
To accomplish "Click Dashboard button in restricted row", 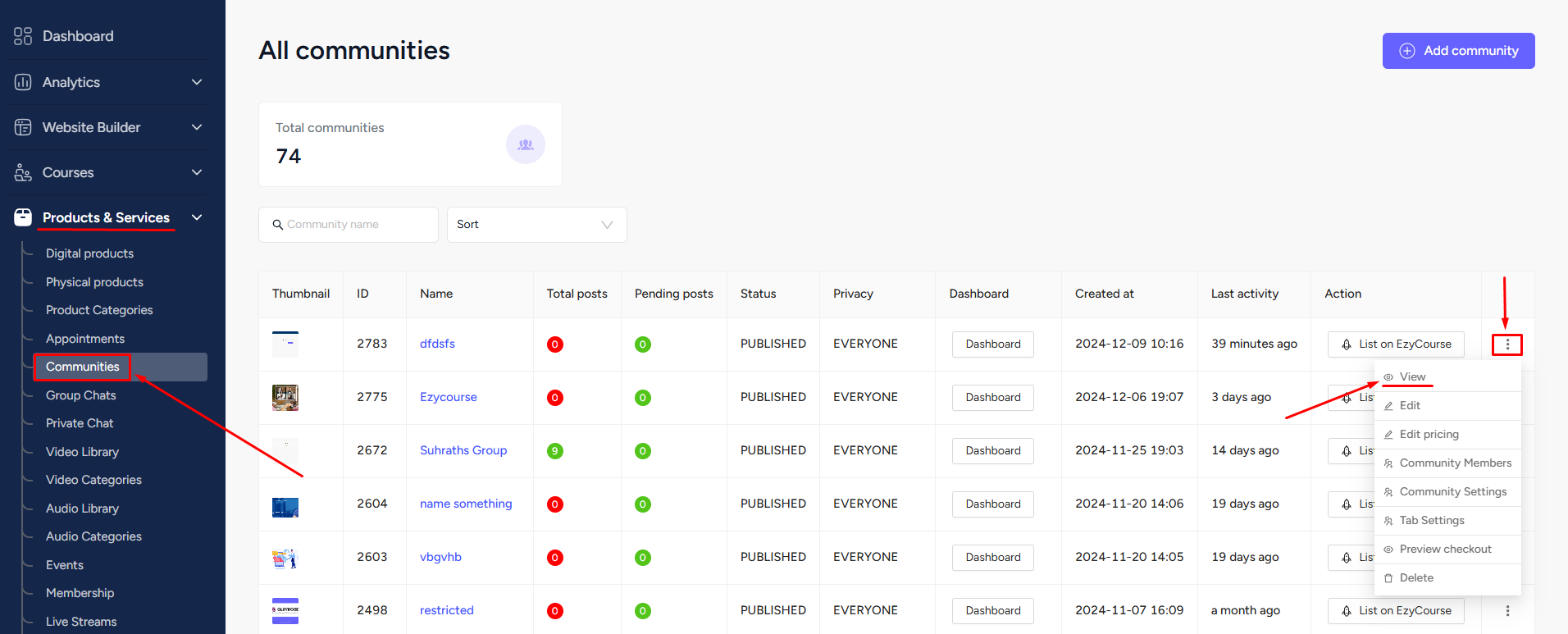I will [993, 611].
